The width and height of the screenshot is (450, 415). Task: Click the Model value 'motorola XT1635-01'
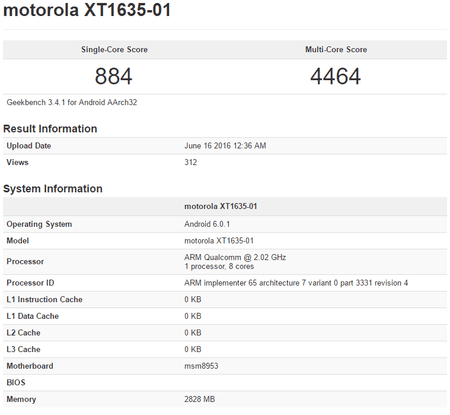click(219, 241)
